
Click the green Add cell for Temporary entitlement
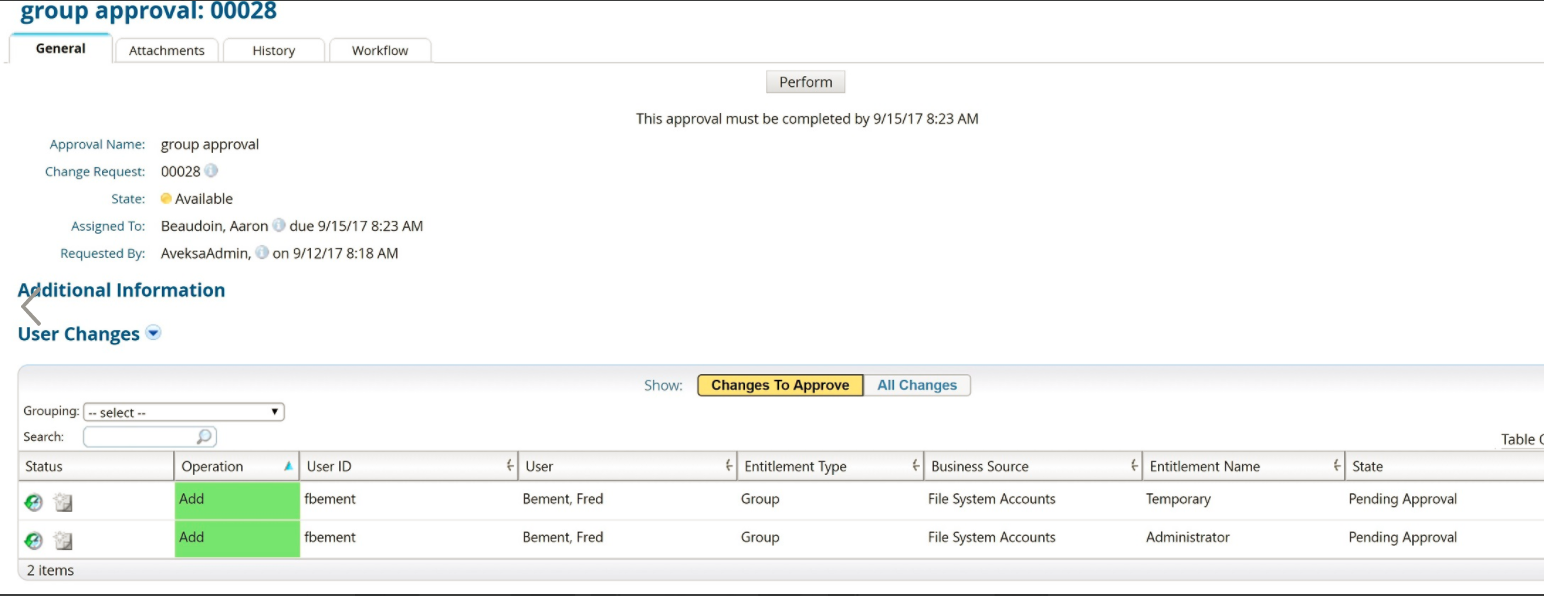click(x=237, y=500)
